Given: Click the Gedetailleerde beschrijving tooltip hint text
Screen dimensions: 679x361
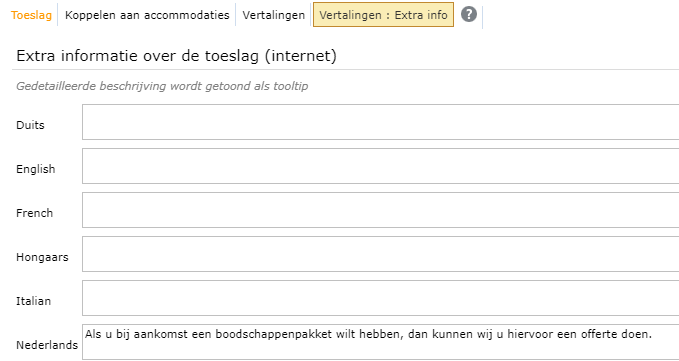Looking at the screenshot, I should 162,86.
